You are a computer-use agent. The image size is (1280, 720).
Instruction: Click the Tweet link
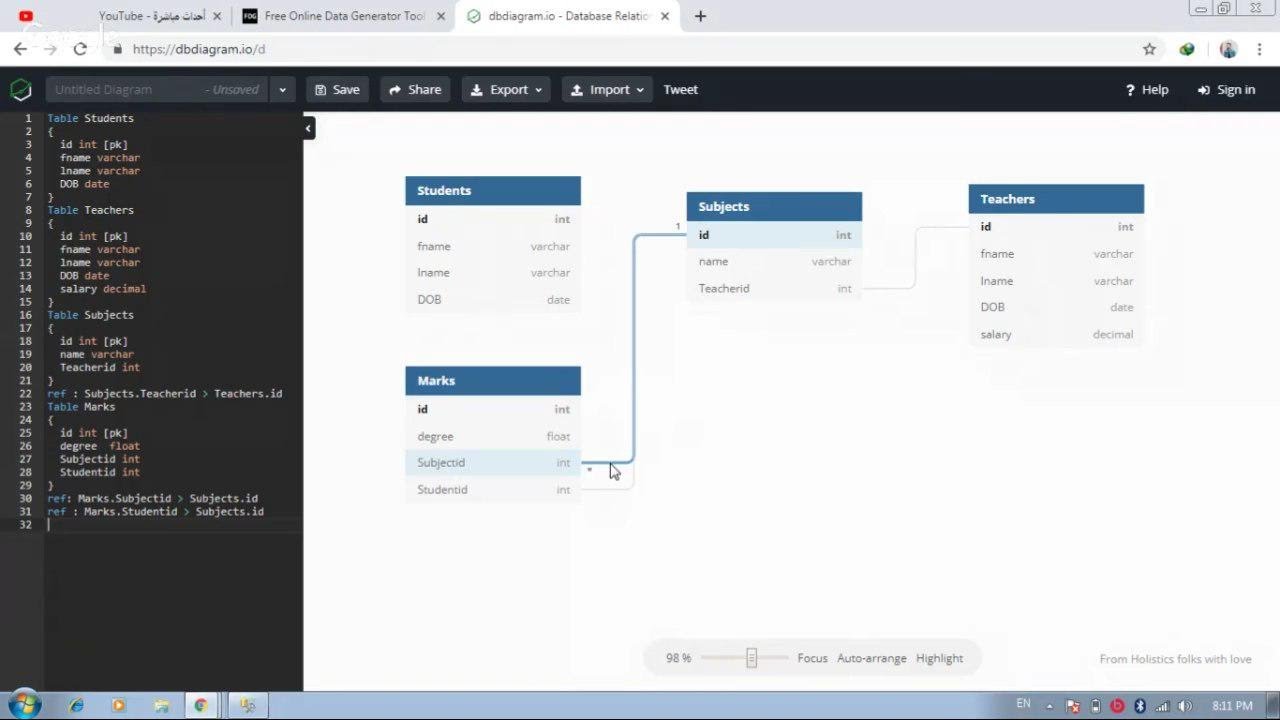click(681, 90)
